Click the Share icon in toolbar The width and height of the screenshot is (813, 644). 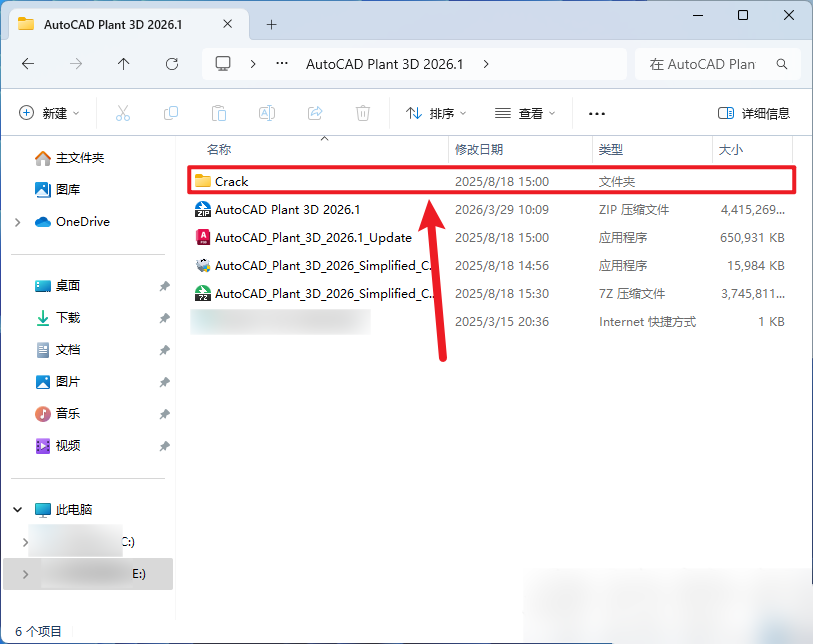pyautogui.click(x=315, y=113)
